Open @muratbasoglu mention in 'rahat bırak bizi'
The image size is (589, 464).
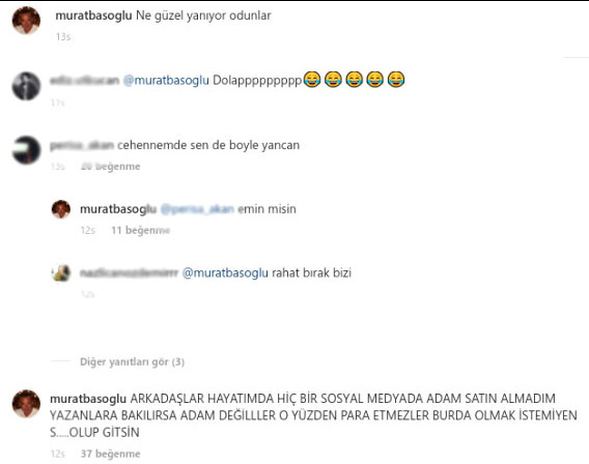225,273
